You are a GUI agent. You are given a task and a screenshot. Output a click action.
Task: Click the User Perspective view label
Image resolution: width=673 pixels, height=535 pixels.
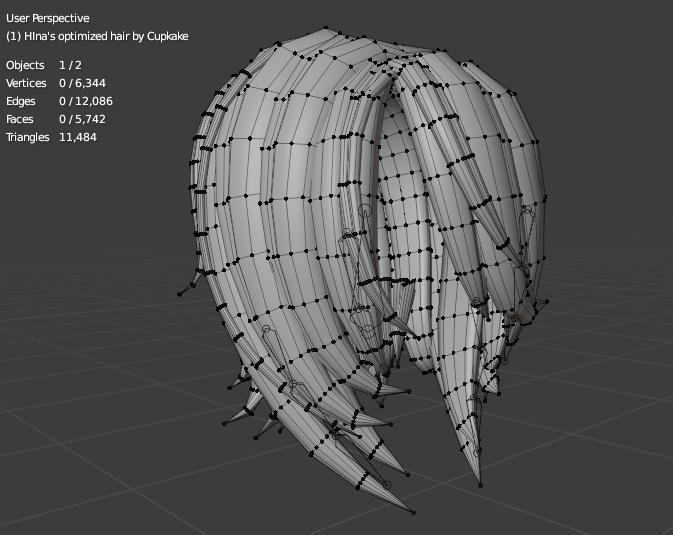pos(47,18)
